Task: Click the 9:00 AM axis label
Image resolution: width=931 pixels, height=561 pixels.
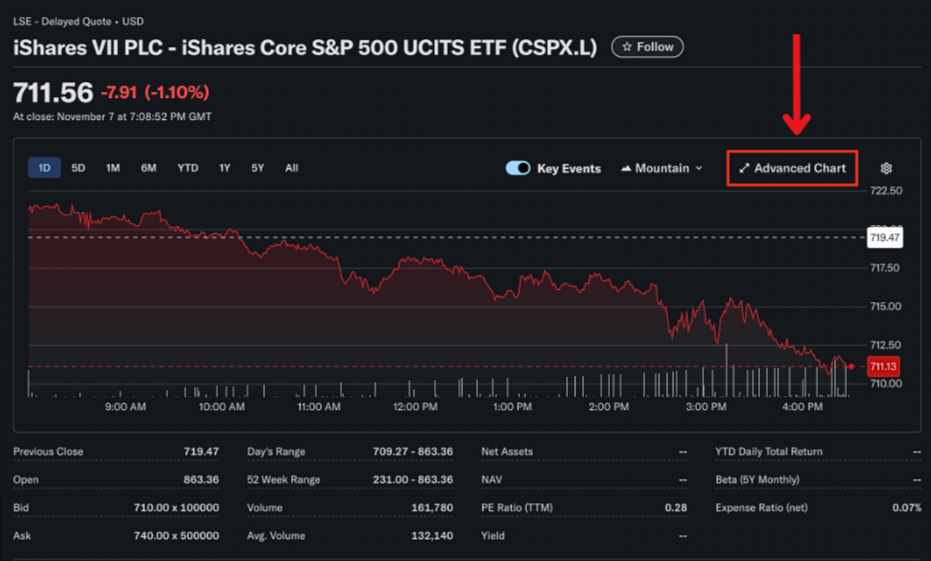Action: click(125, 407)
